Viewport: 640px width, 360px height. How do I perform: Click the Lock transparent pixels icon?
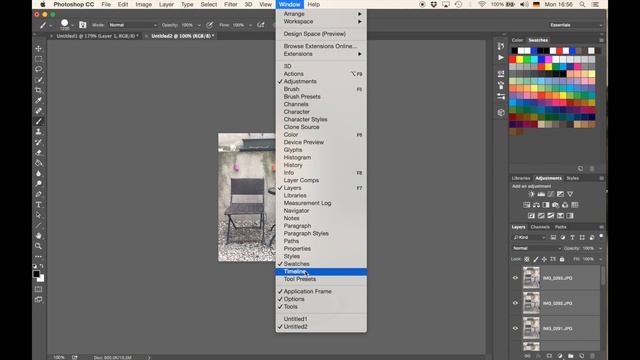click(527, 259)
